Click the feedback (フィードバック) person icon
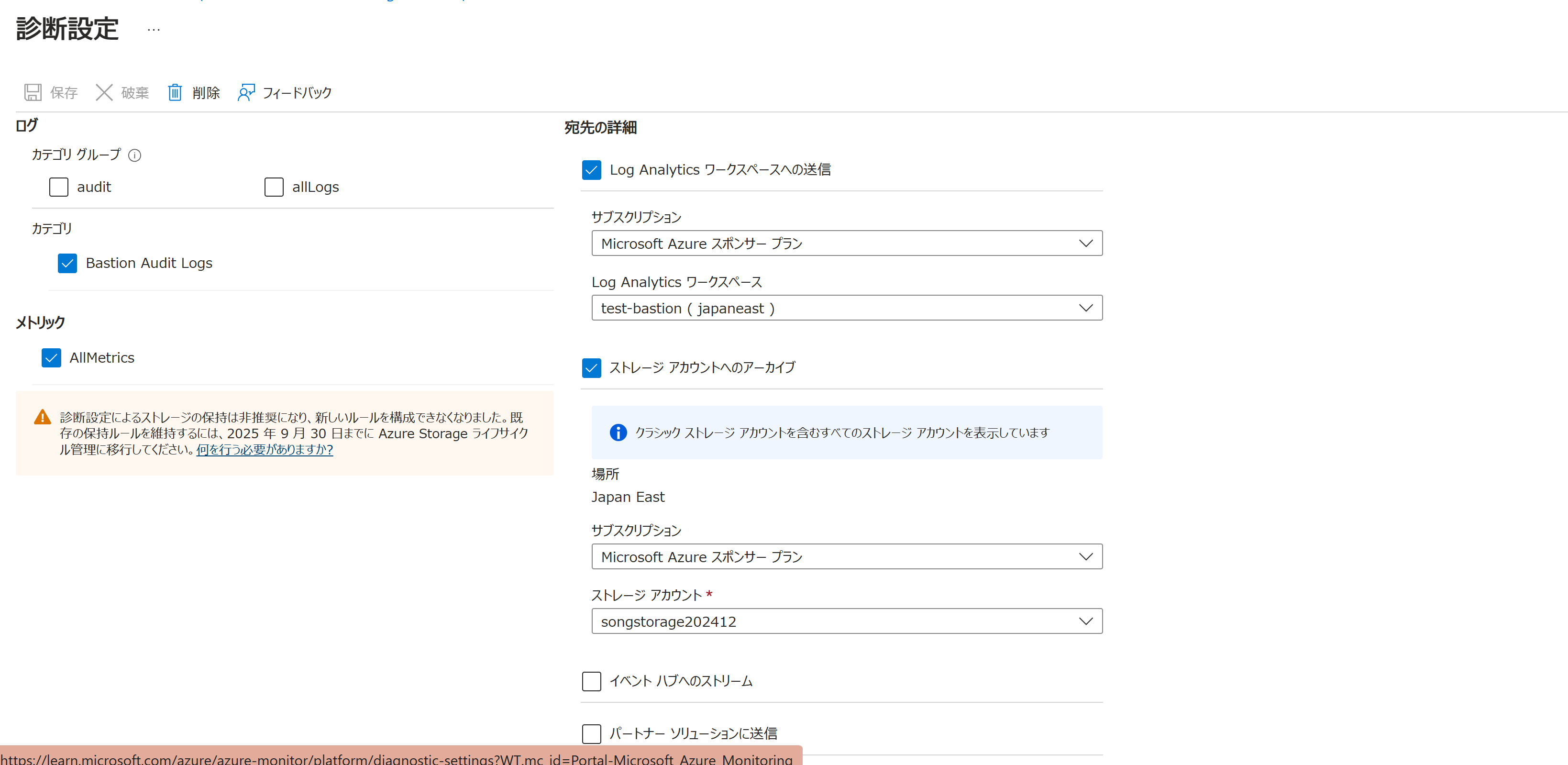This screenshot has width=1568, height=765. point(246,92)
